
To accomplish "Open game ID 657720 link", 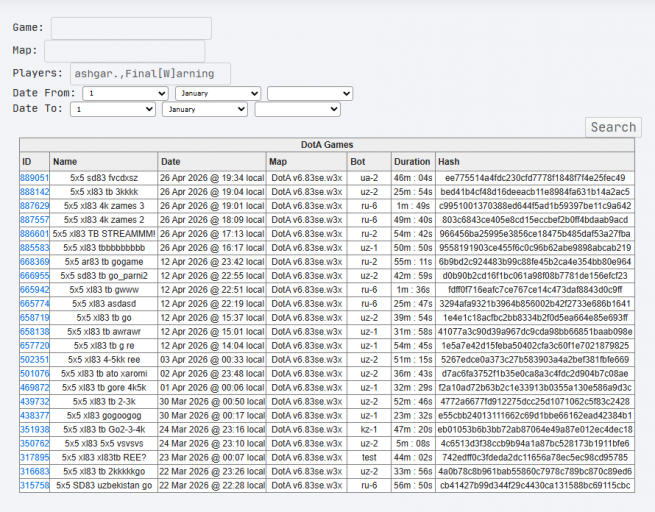I will 35,346.
